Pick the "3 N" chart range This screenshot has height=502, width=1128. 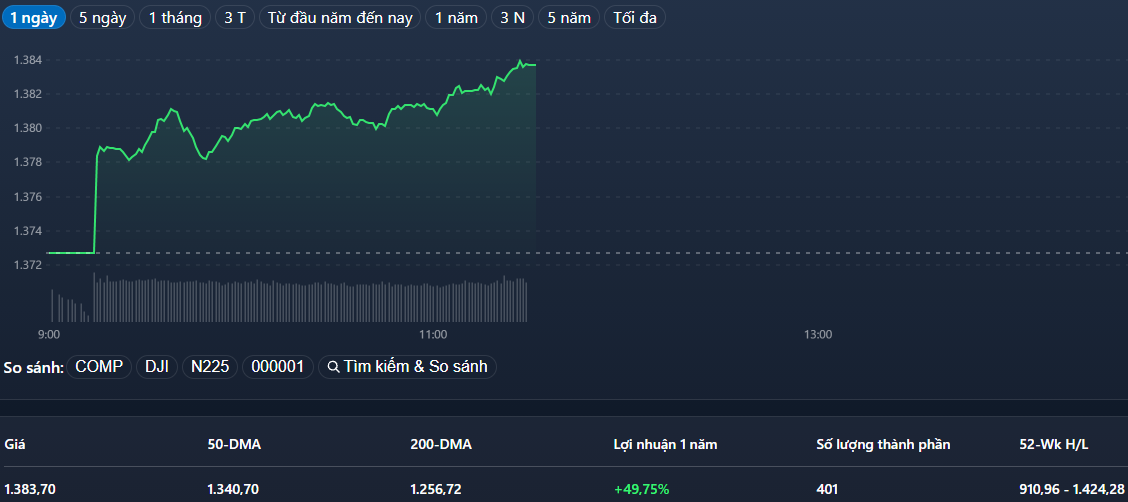pos(513,18)
